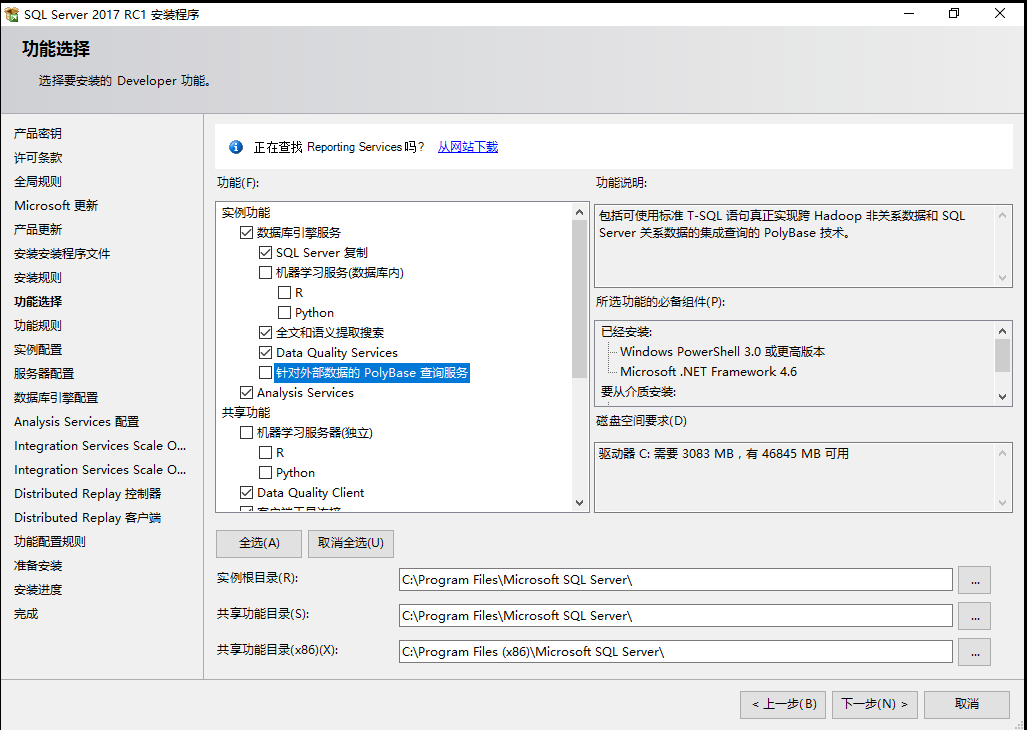Viewport: 1027px width, 730px height.
Task: Enable 机器学习服务器(独立)
Action: (x=246, y=432)
